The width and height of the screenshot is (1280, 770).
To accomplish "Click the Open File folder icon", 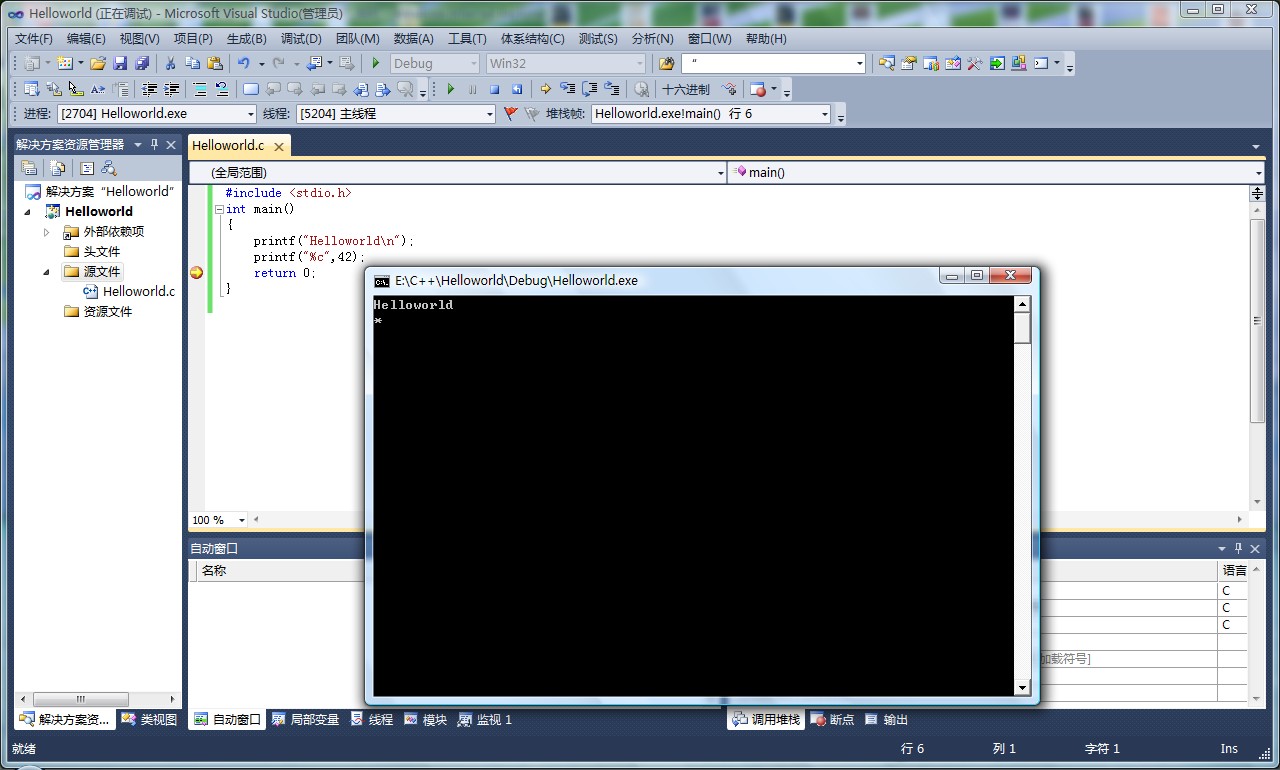I will pyautogui.click(x=97, y=63).
